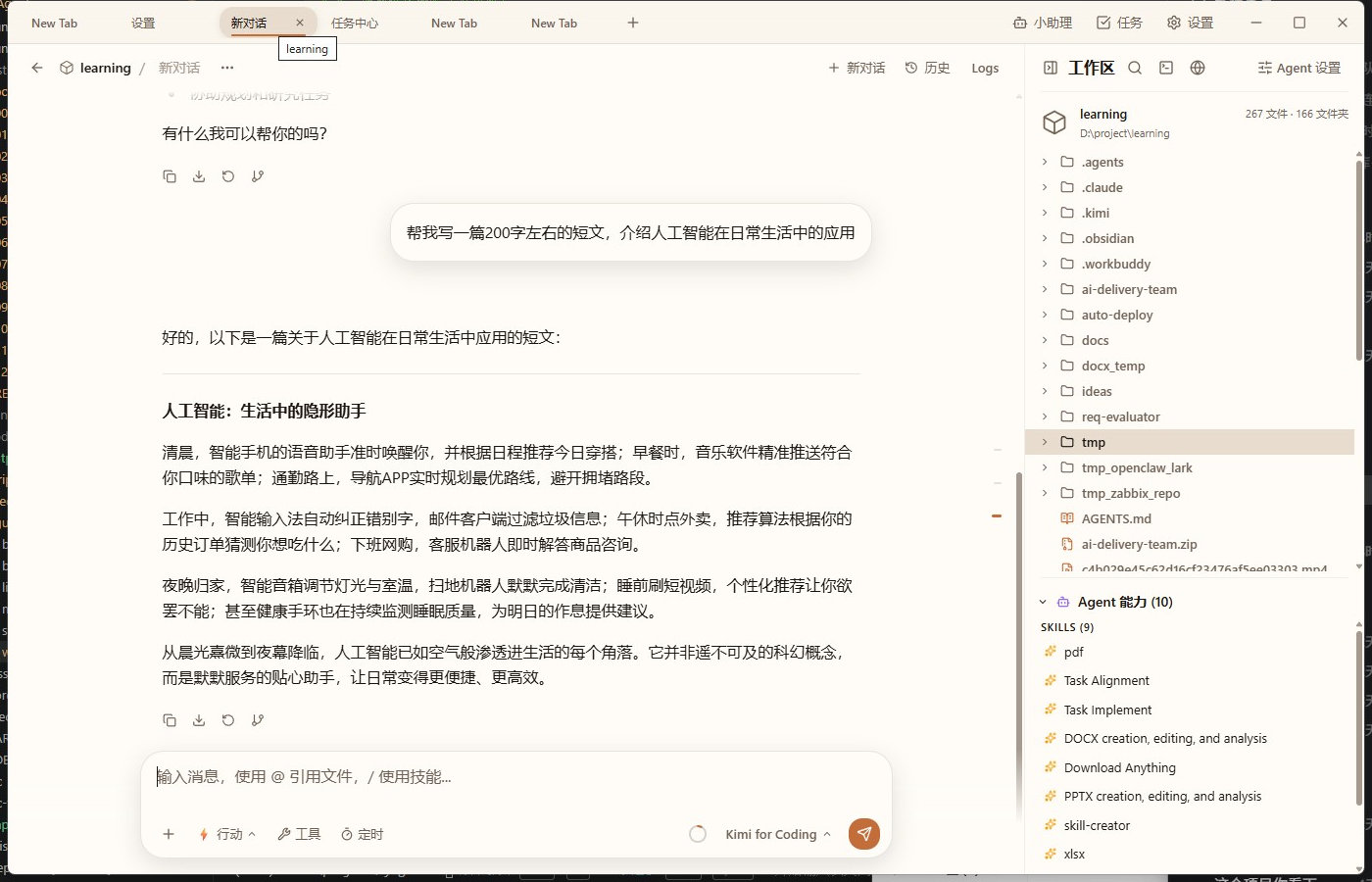Screen dimensions: 1372x882
Task: Open the terminal icon in workspace header
Action: tap(1166, 68)
